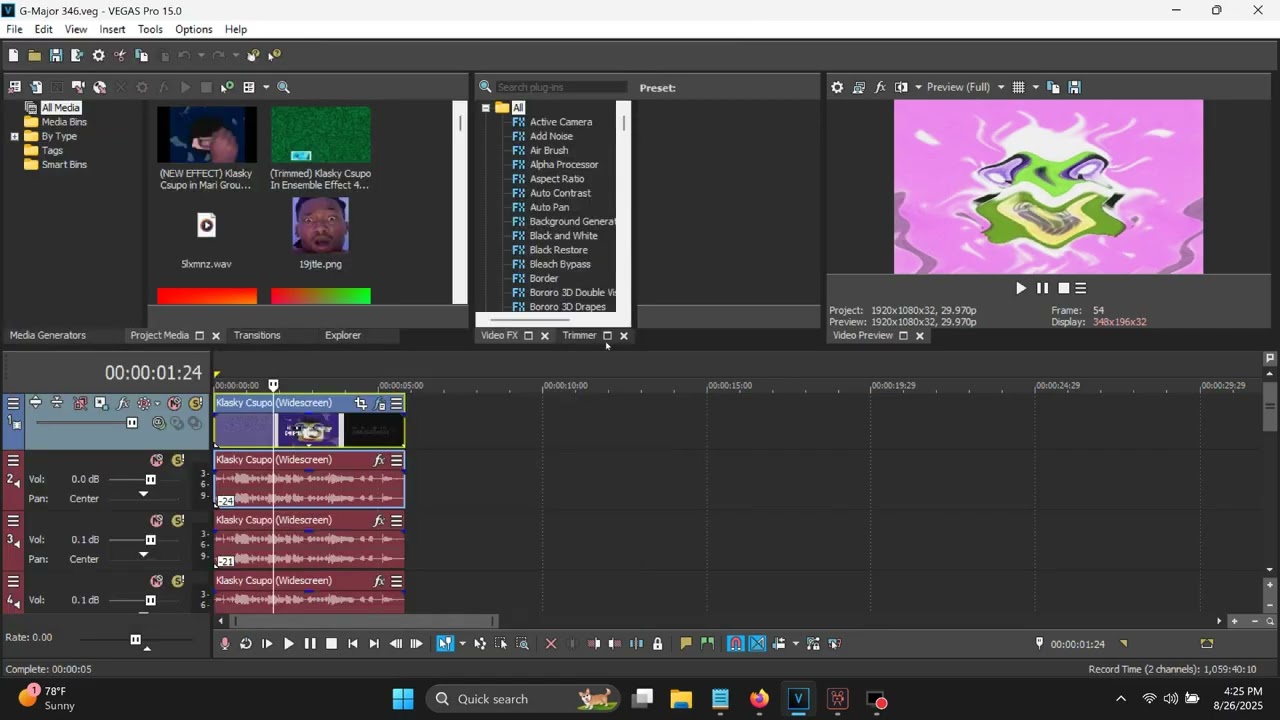Click the Lock Event padlock icon
The width and height of the screenshot is (1280, 720).
click(657, 644)
